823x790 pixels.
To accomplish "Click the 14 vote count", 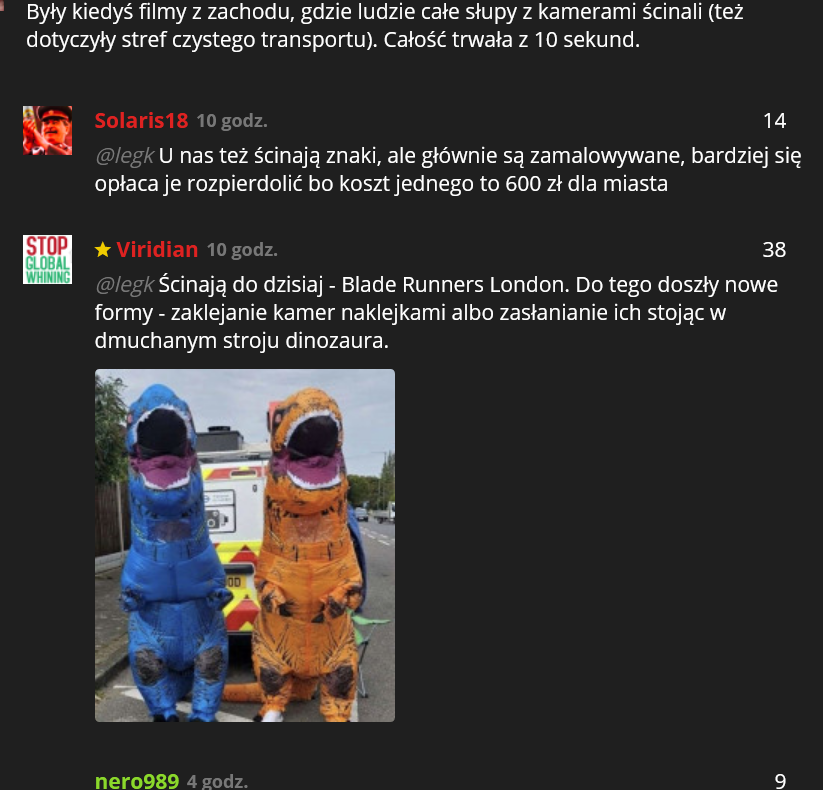I will tap(775, 121).
